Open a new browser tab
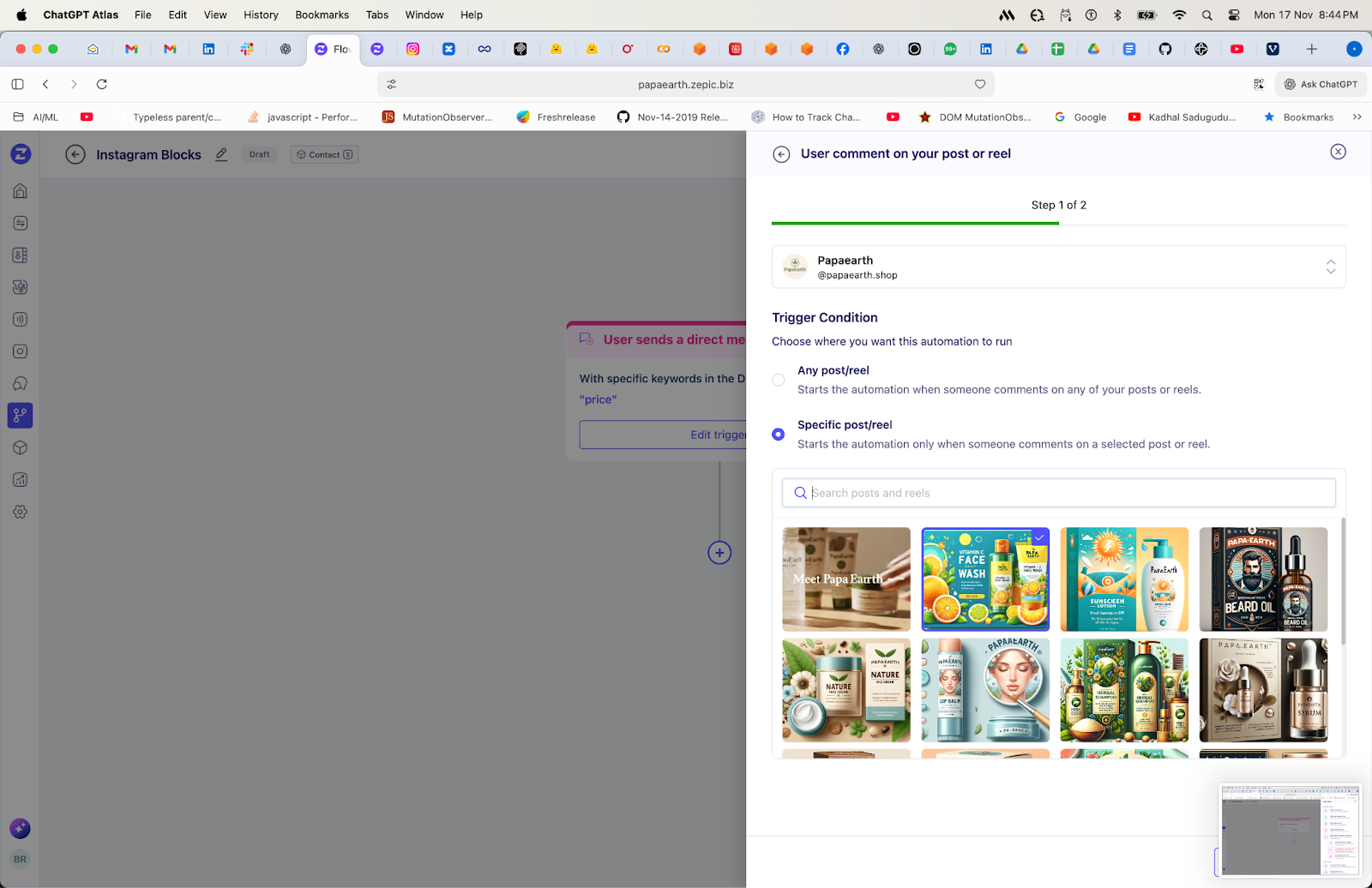This screenshot has height=888, width=1372. pos(1311,49)
